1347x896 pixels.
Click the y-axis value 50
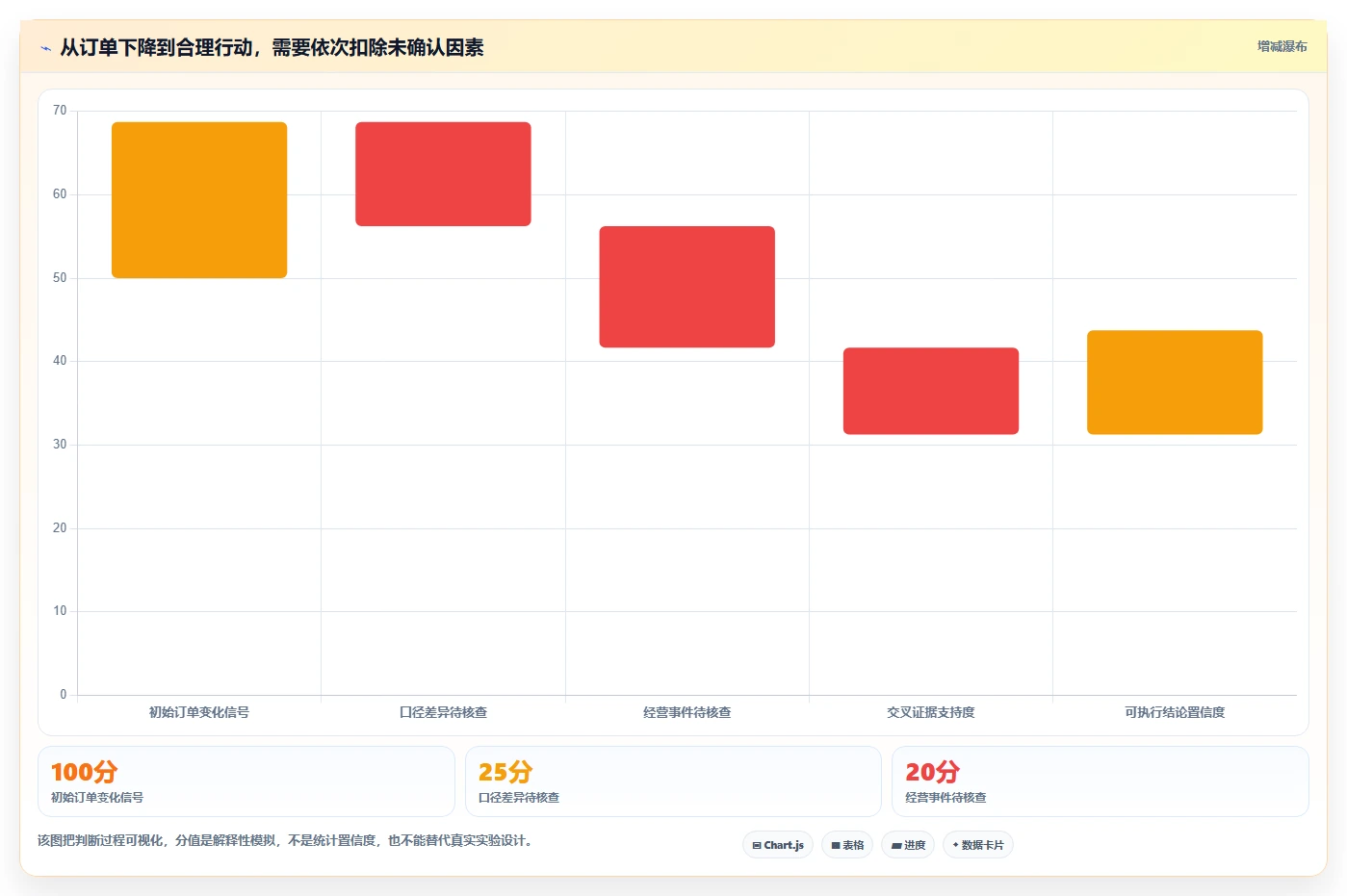60,278
